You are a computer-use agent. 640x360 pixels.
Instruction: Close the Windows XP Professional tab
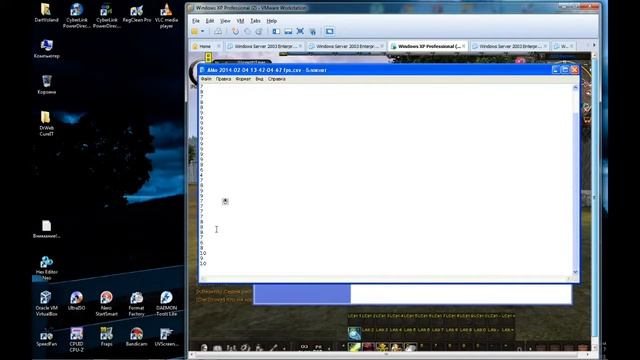click(464, 46)
